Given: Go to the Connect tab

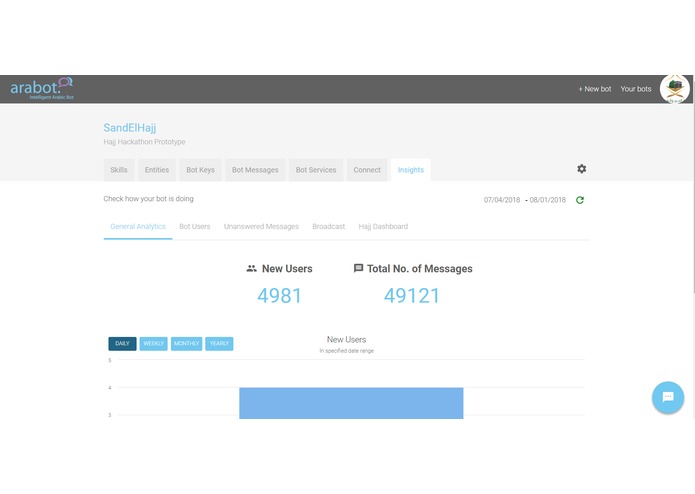Looking at the screenshot, I should tap(367, 170).
